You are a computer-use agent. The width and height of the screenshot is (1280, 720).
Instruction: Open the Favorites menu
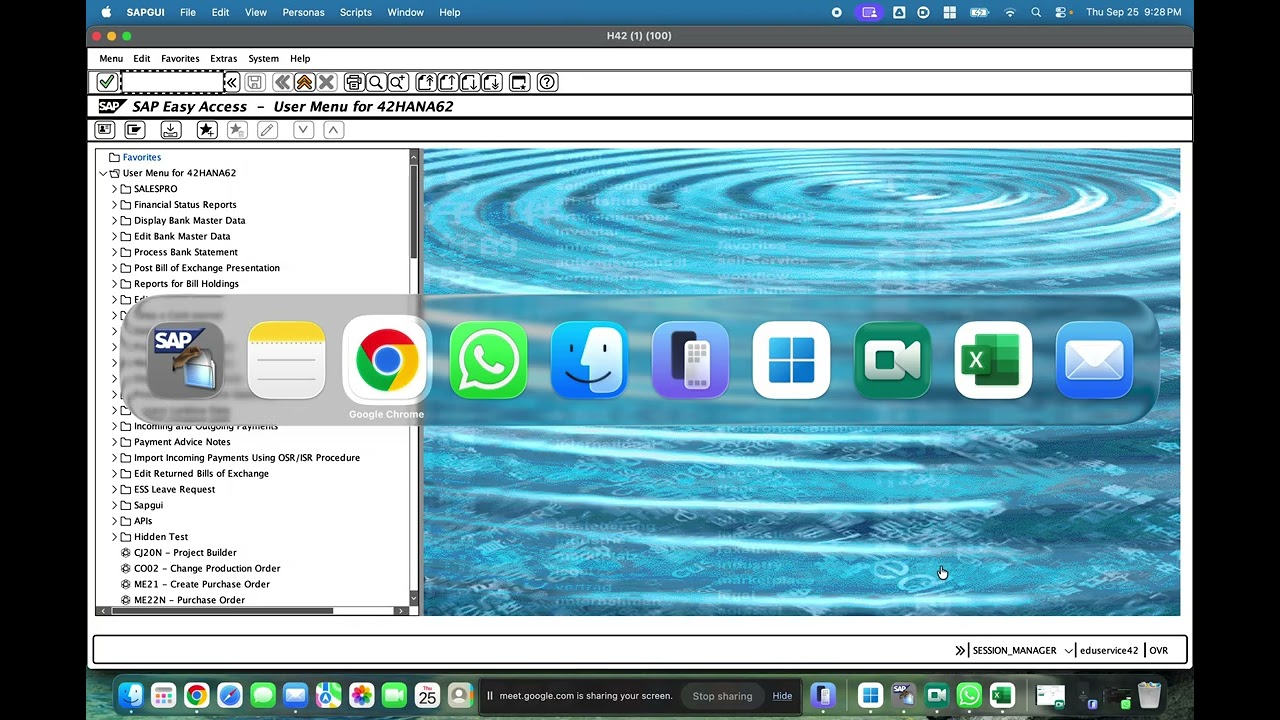180,58
